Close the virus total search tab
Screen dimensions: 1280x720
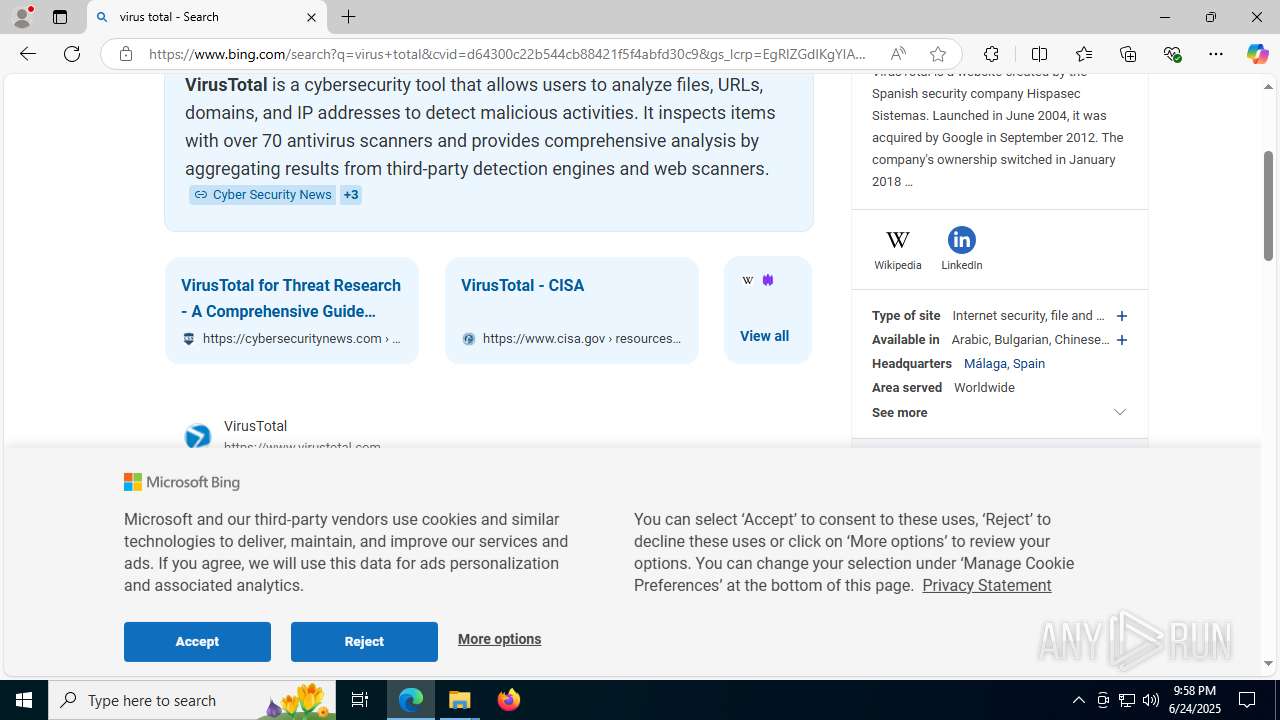(x=311, y=17)
